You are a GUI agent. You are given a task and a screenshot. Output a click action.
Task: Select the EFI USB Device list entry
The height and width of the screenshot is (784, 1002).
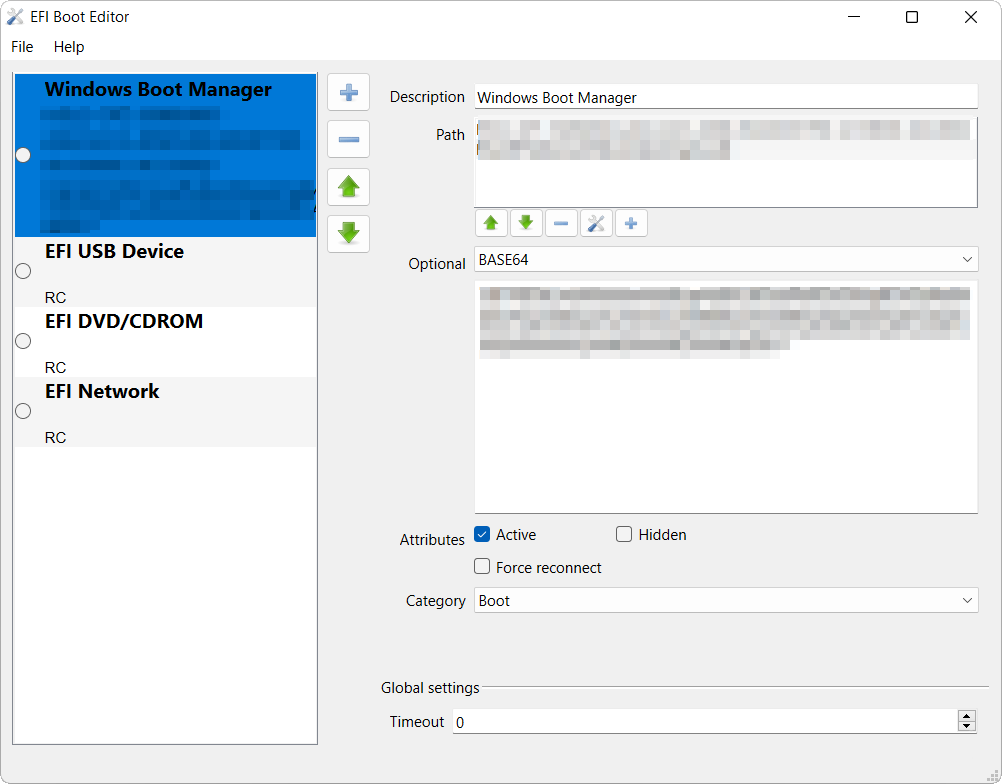[166, 272]
